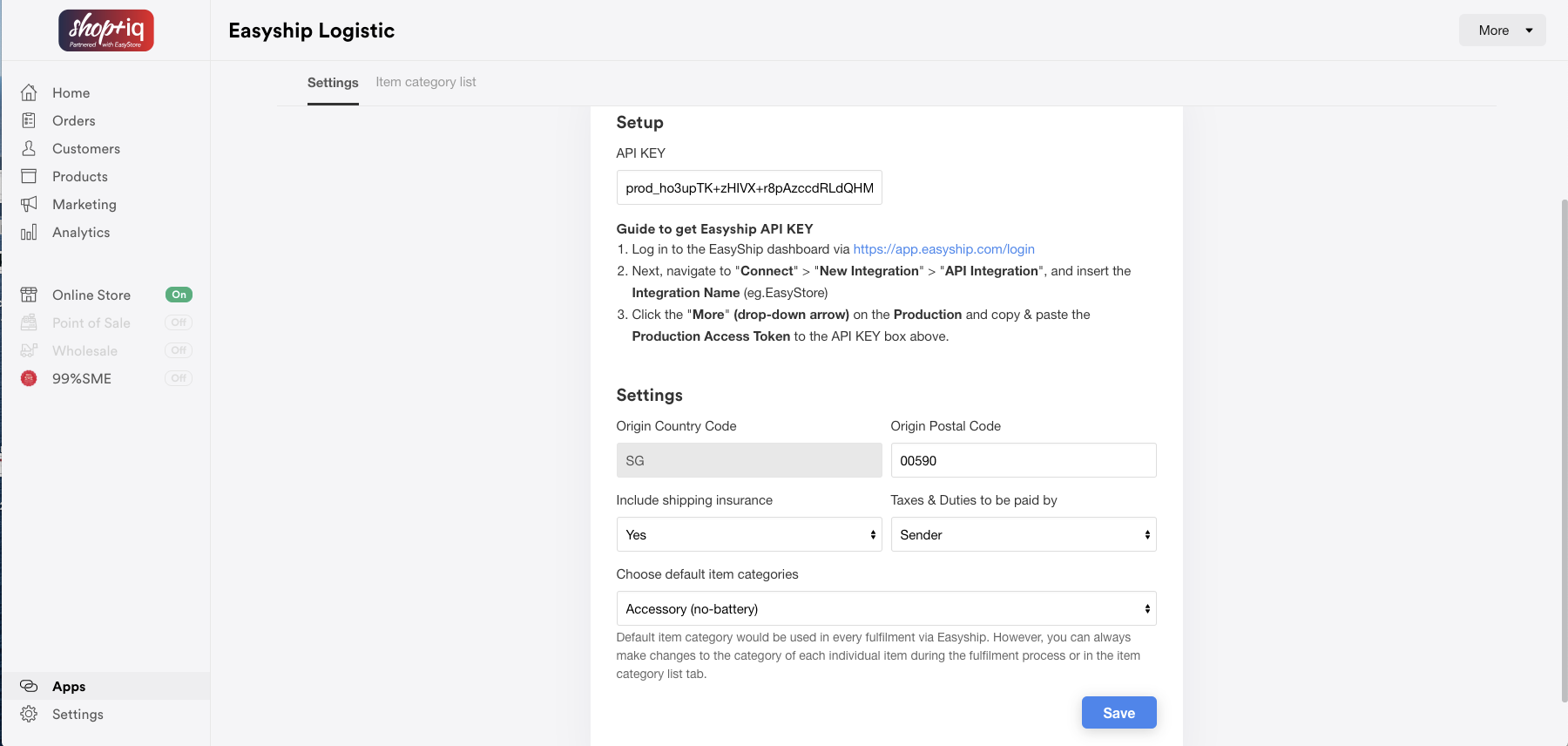Click the Shopiq logo
This screenshot has width=1568, height=746.
[x=106, y=31]
